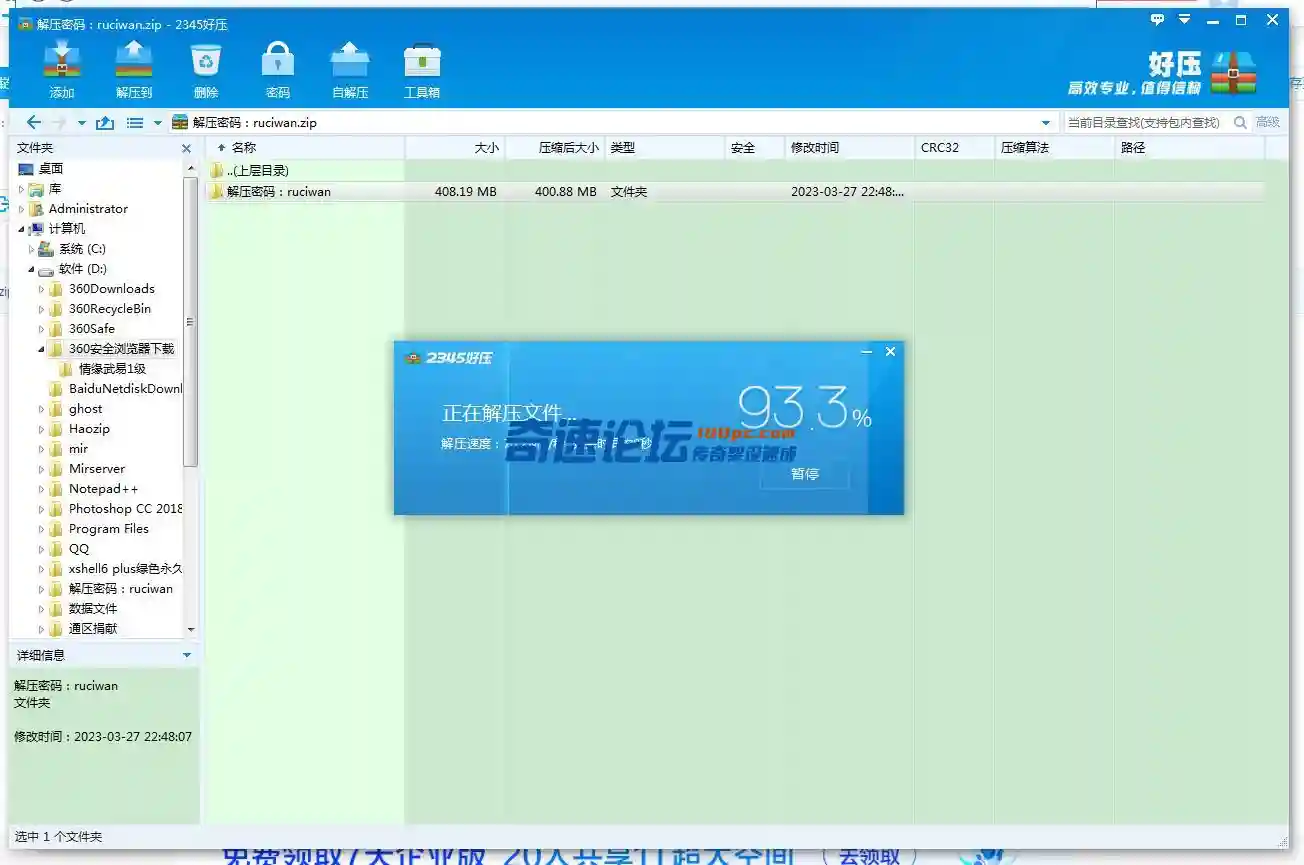This screenshot has width=1304, height=865.
Task: Open navigation history dropdown arrow
Action: pyautogui.click(x=81, y=123)
